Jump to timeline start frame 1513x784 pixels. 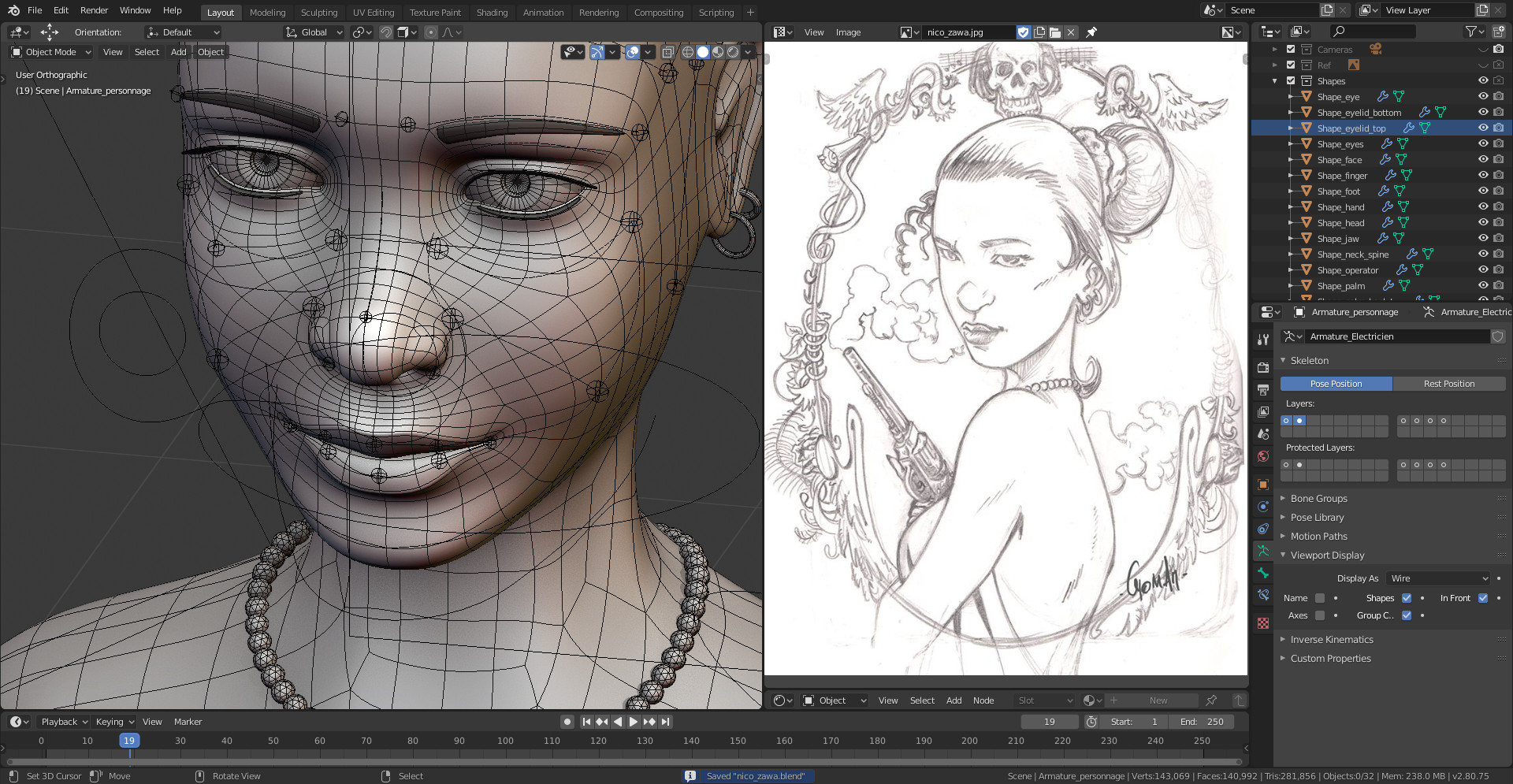[x=586, y=722]
